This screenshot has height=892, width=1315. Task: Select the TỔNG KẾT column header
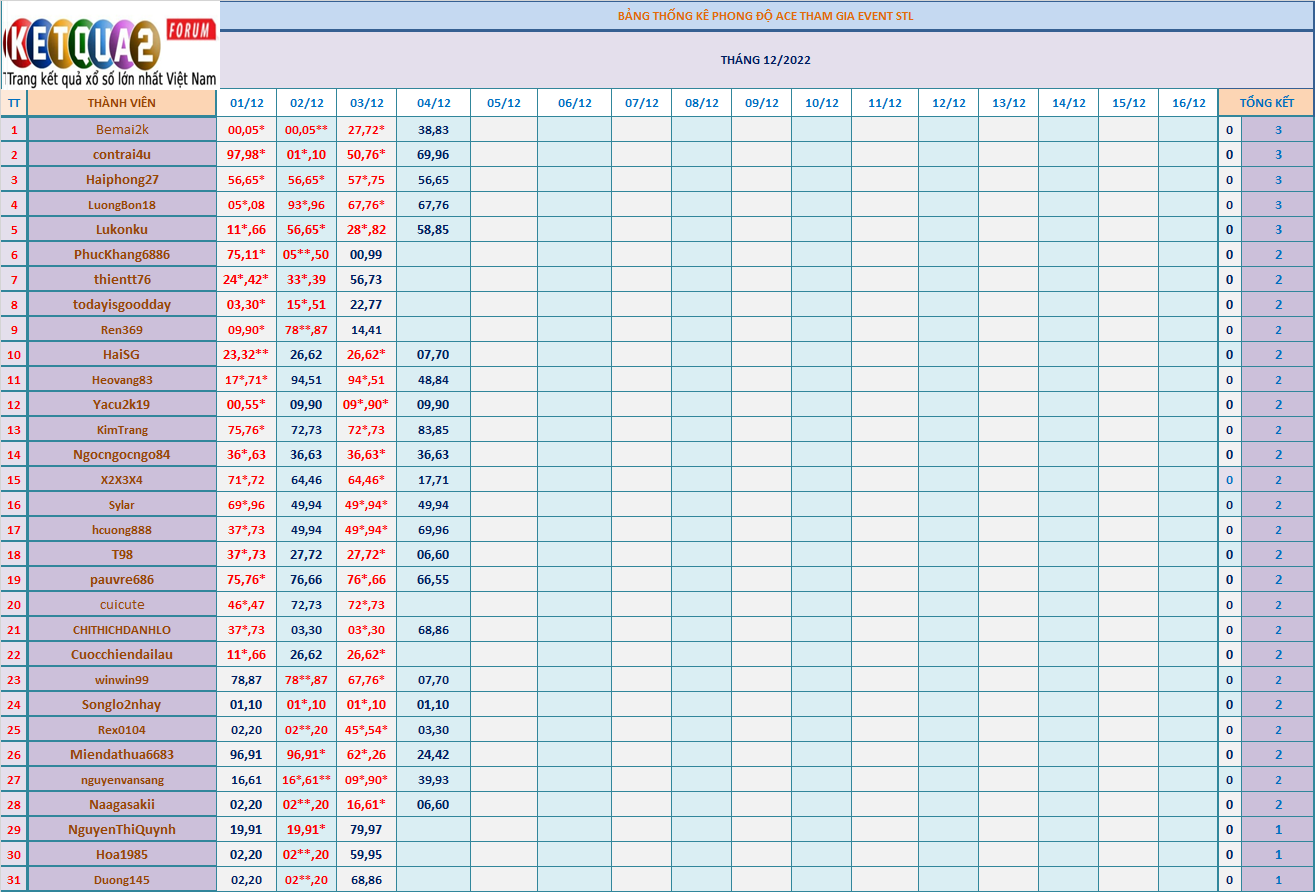[x=1266, y=103]
